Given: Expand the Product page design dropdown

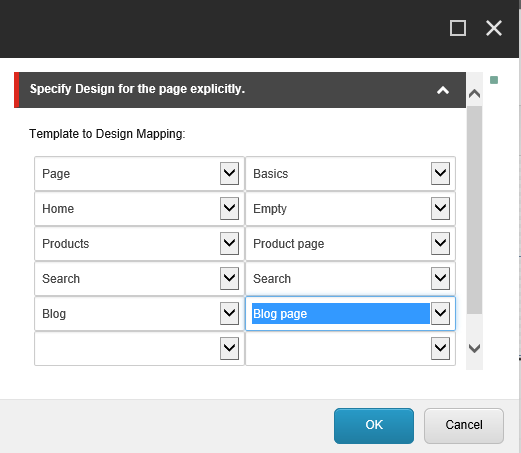Looking at the screenshot, I should (440, 243).
